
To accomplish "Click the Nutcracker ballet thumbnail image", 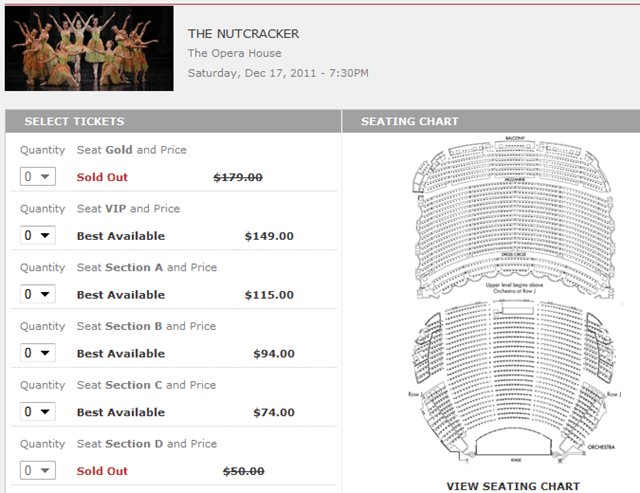I will tap(89, 48).
